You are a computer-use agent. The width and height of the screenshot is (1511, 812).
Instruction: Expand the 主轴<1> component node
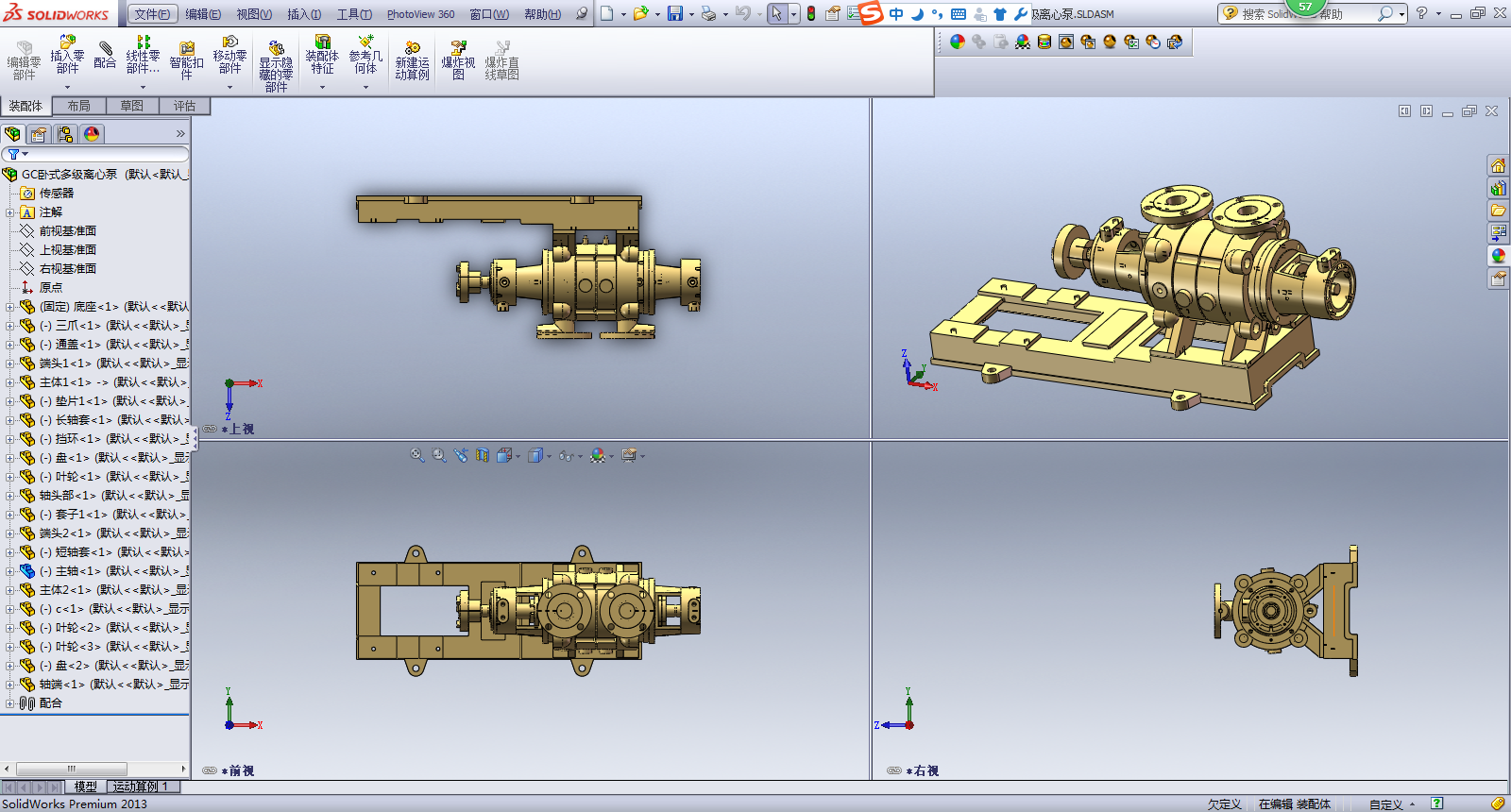9,571
